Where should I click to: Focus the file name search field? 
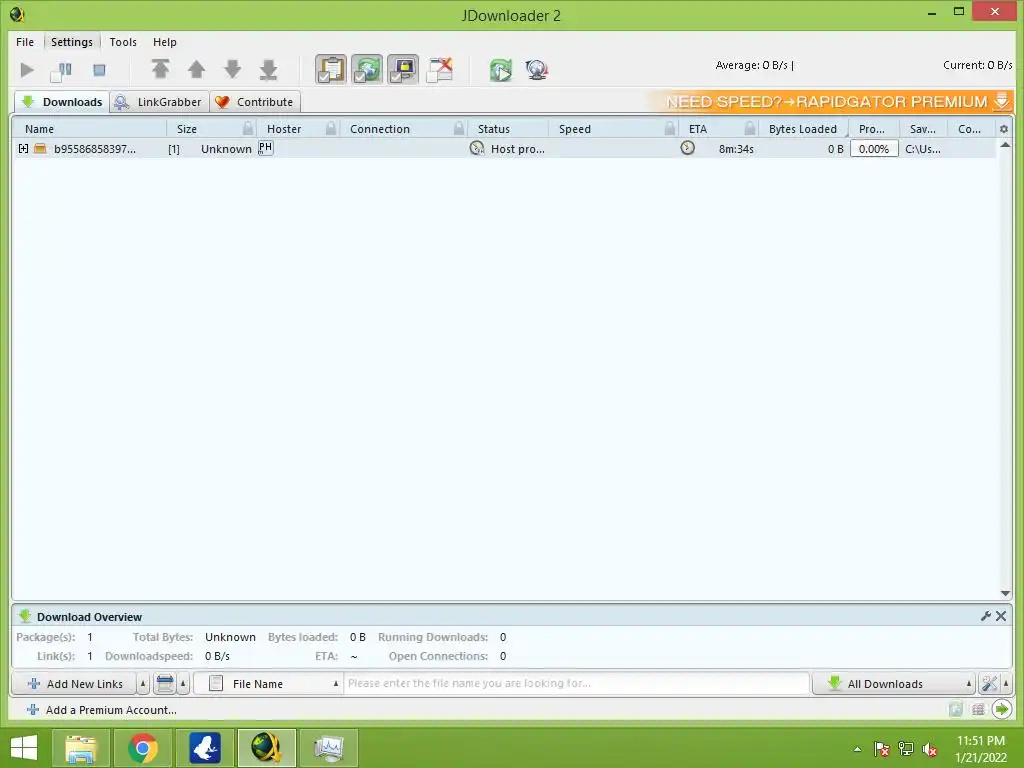[x=577, y=683]
